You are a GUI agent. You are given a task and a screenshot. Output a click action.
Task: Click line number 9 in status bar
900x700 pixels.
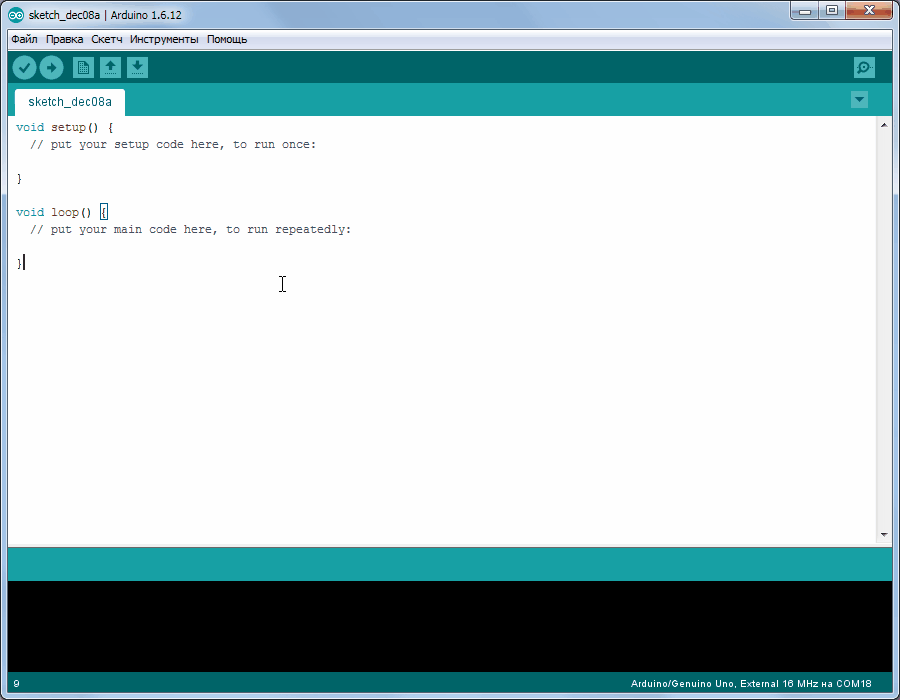tap(17, 683)
